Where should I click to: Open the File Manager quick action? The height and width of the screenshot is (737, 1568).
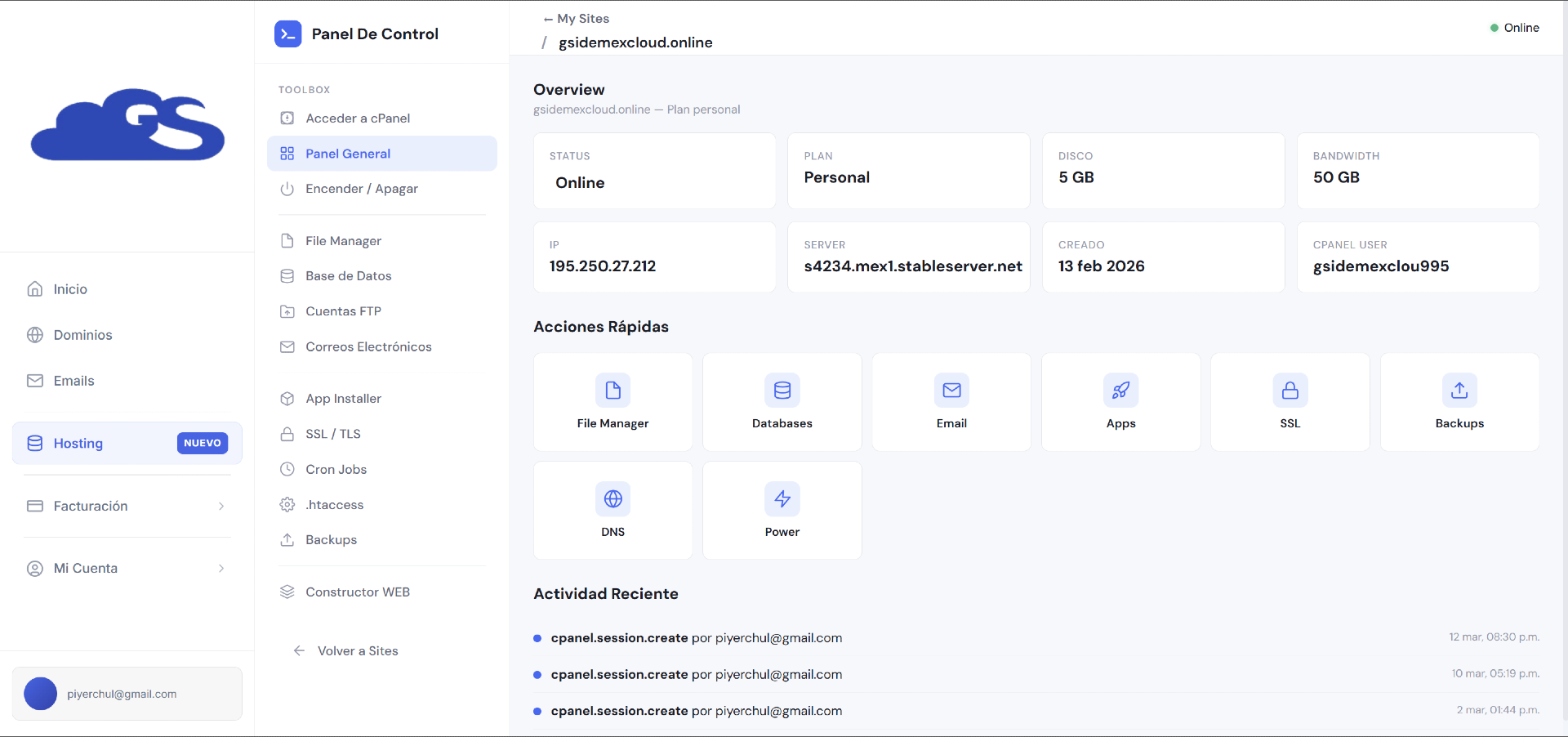coord(612,401)
